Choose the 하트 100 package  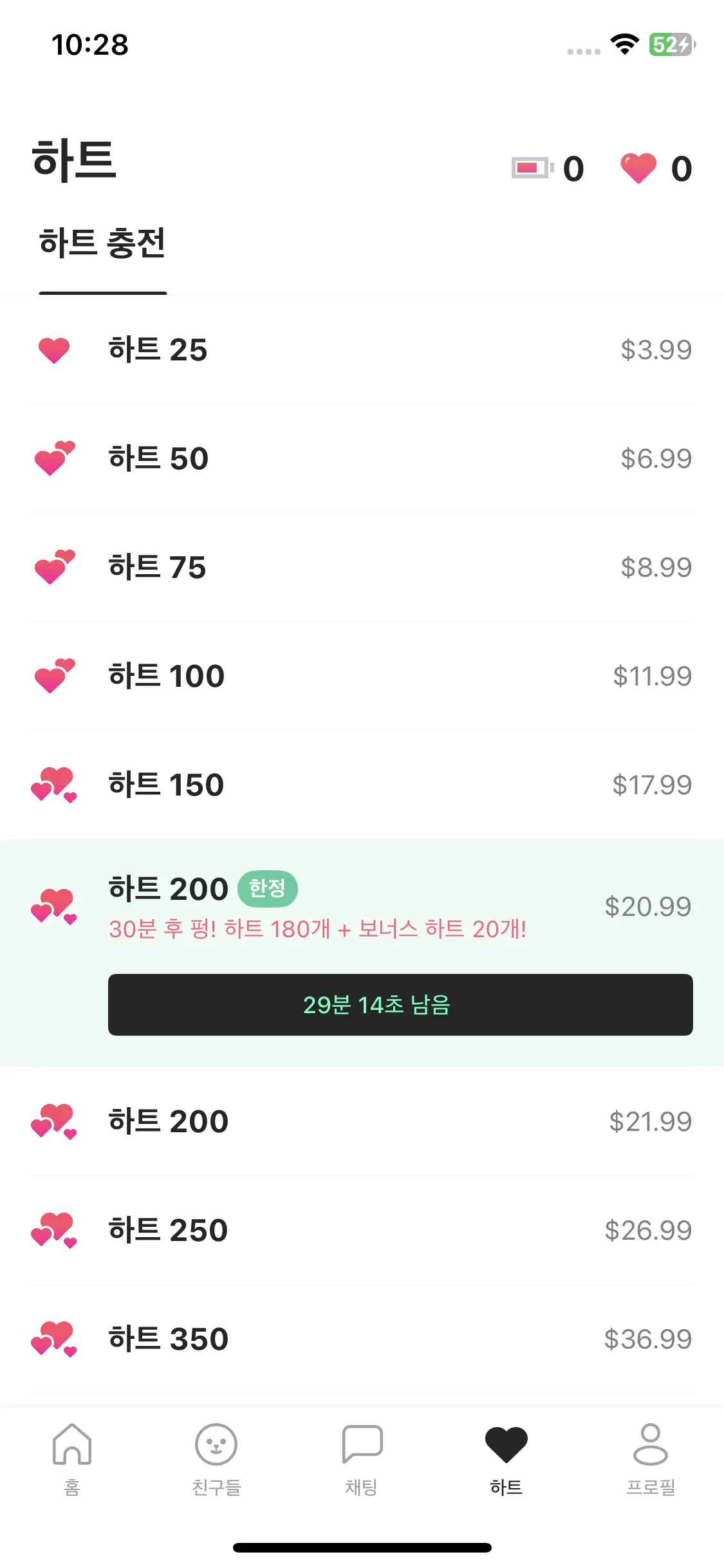362,677
